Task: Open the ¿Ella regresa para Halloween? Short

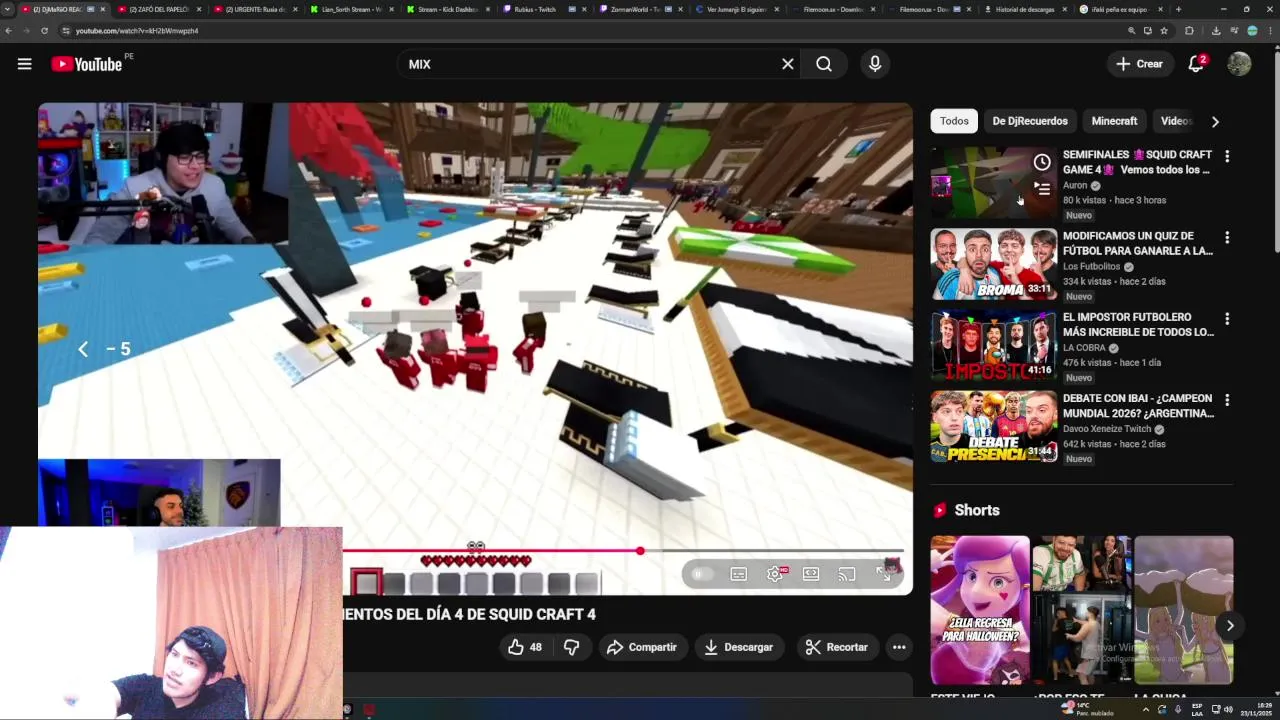Action: coord(980,610)
